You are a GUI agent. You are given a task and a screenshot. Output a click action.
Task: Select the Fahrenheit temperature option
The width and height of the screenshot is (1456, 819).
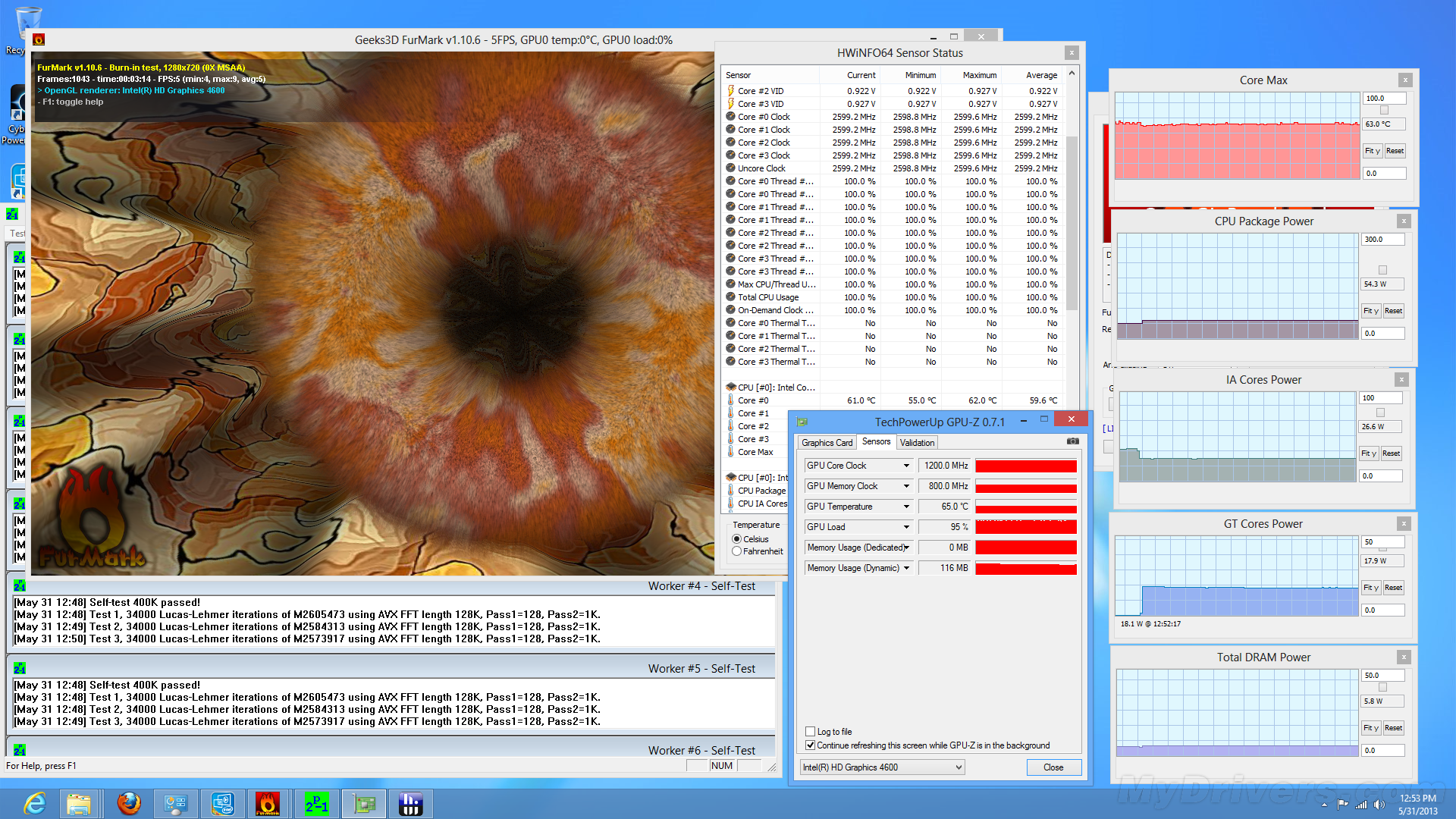coord(736,551)
